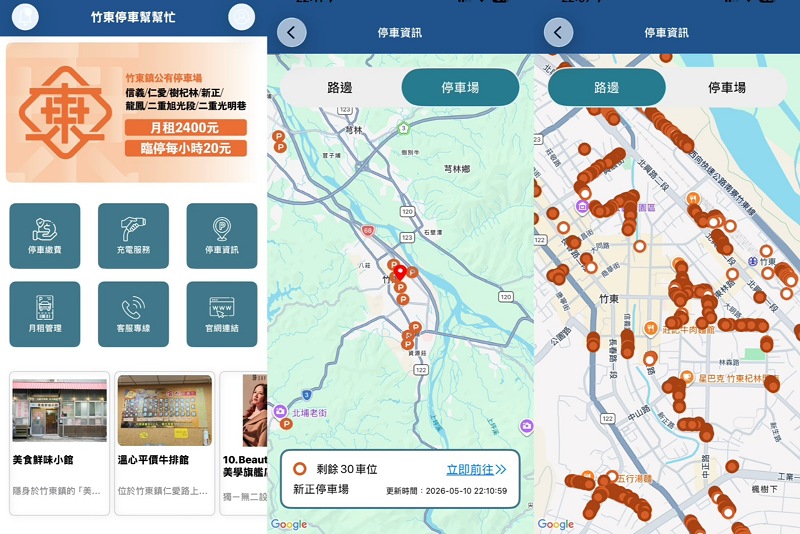Open the 月租管理 monthly rental tile
Screen dimensions: 800x534
[x=45, y=314]
